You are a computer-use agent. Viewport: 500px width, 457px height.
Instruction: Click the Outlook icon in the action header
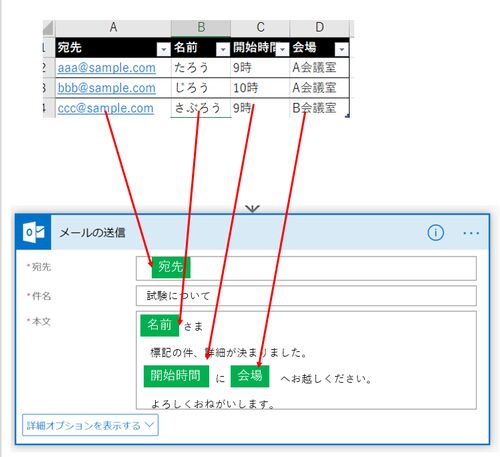click(33, 232)
